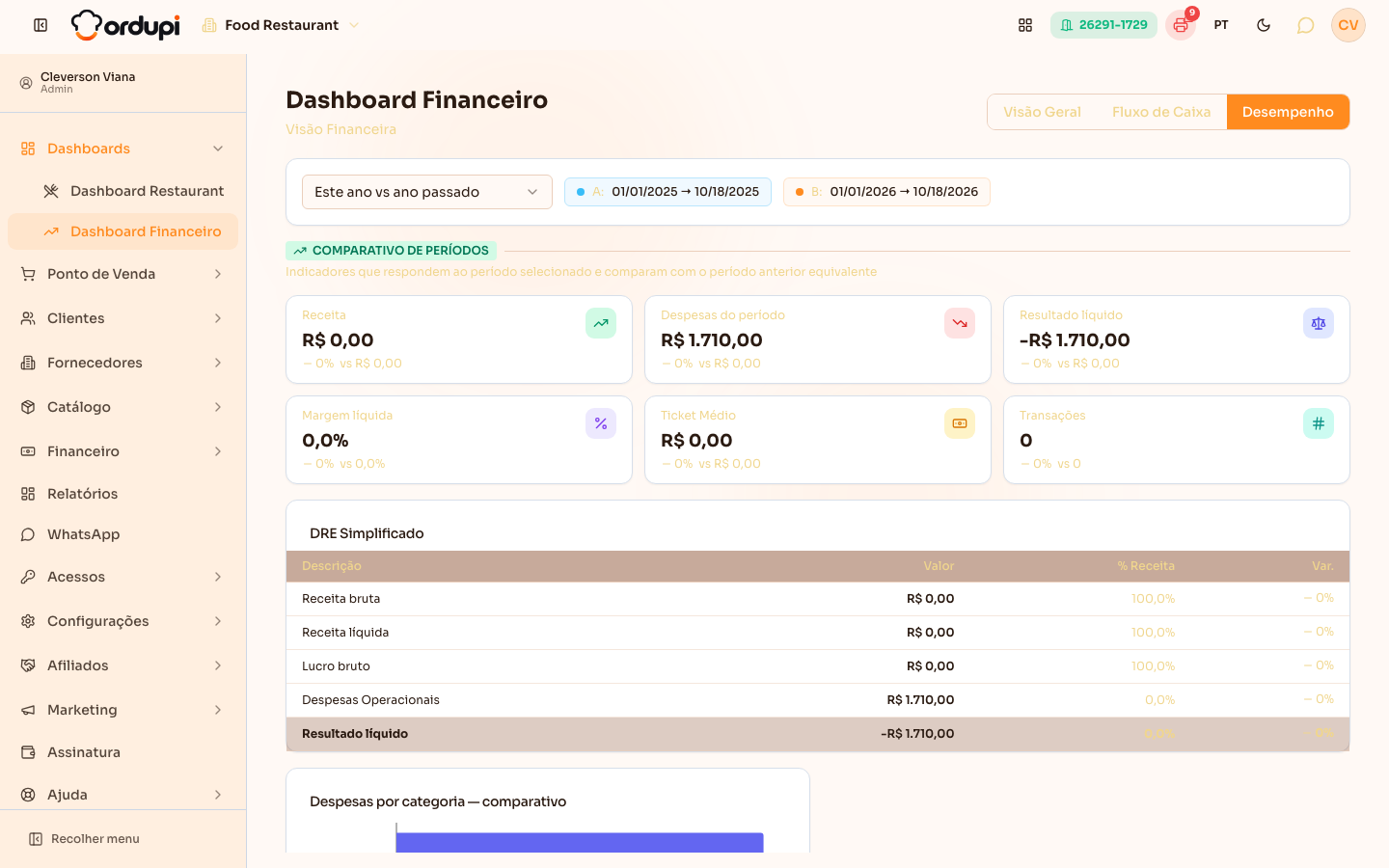Select Dashboard Financeiro sidebar item

tap(123, 231)
